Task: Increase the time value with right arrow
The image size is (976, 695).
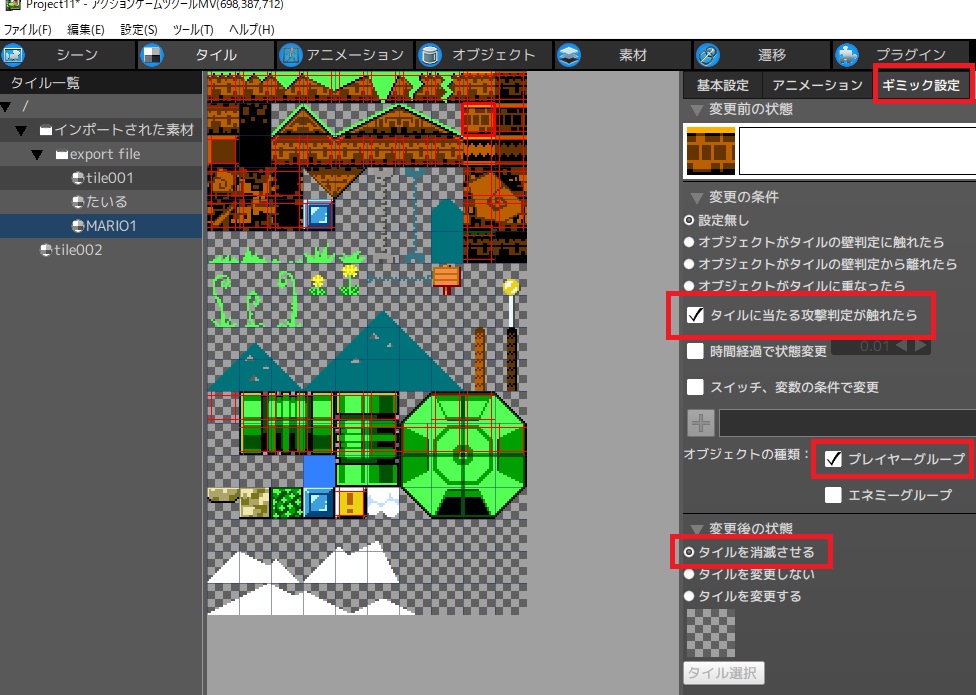Action: point(921,346)
